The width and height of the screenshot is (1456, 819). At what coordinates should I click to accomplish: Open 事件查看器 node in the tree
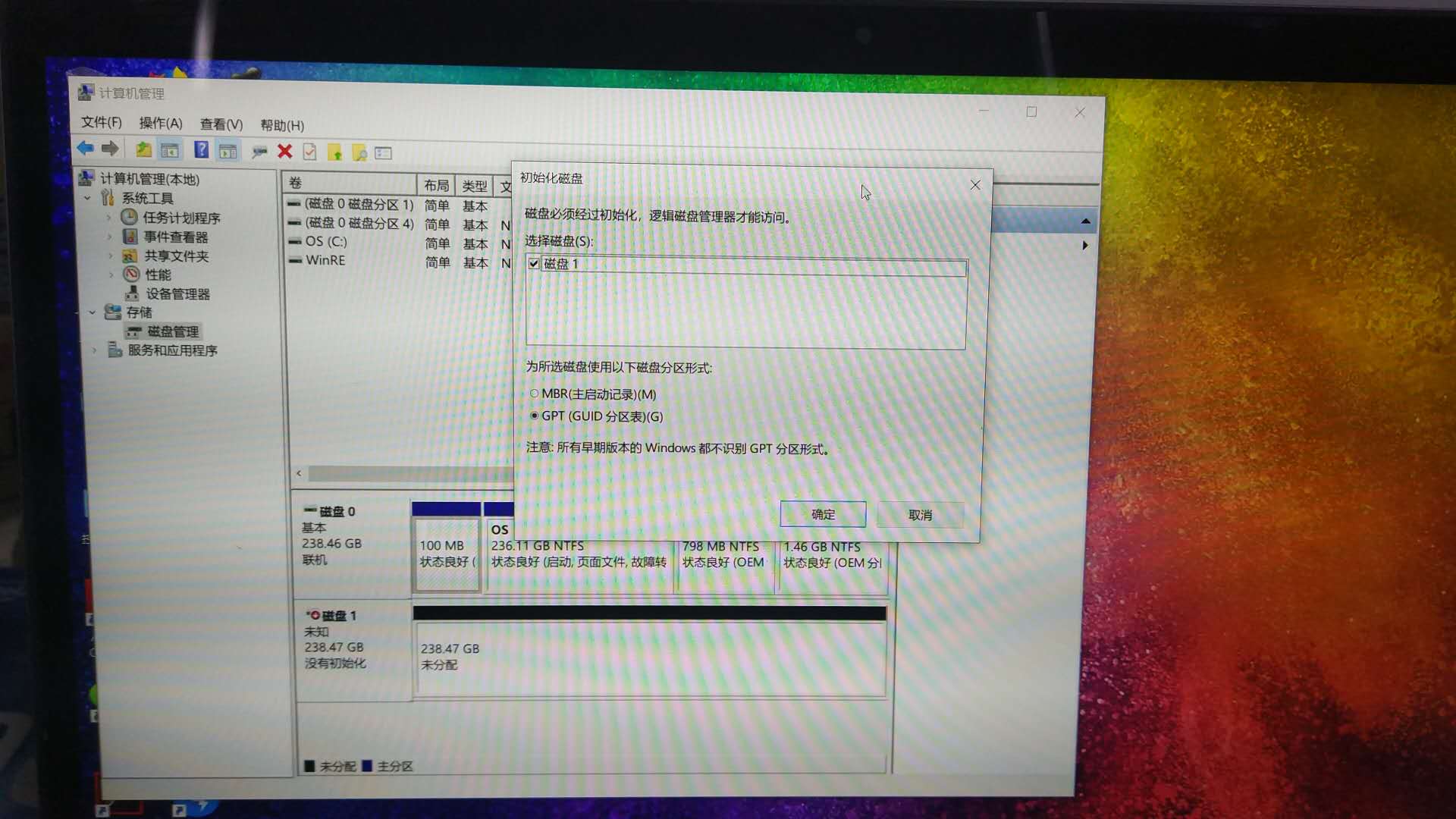tap(175, 237)
